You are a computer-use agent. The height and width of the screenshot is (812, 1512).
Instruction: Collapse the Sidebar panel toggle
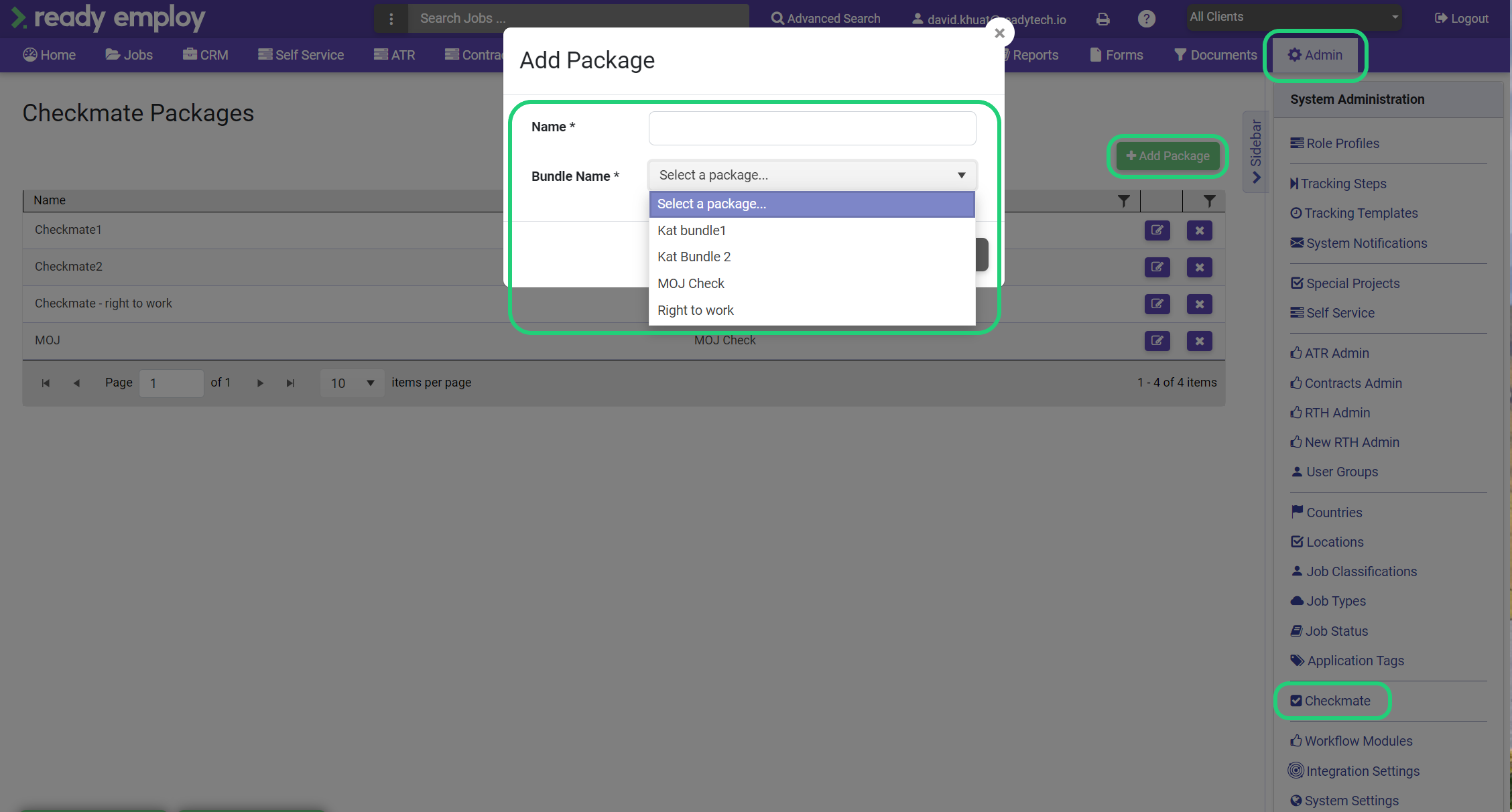1255,153
